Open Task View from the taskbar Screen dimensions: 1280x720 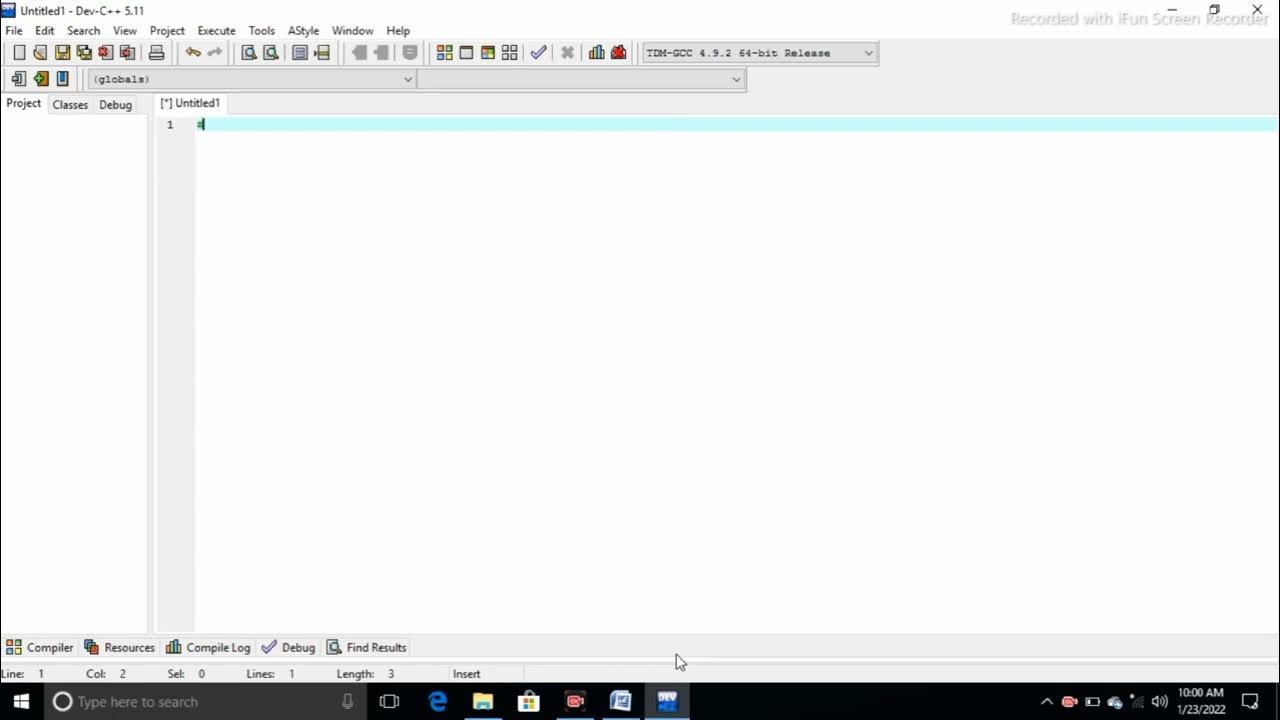[389, 701]
